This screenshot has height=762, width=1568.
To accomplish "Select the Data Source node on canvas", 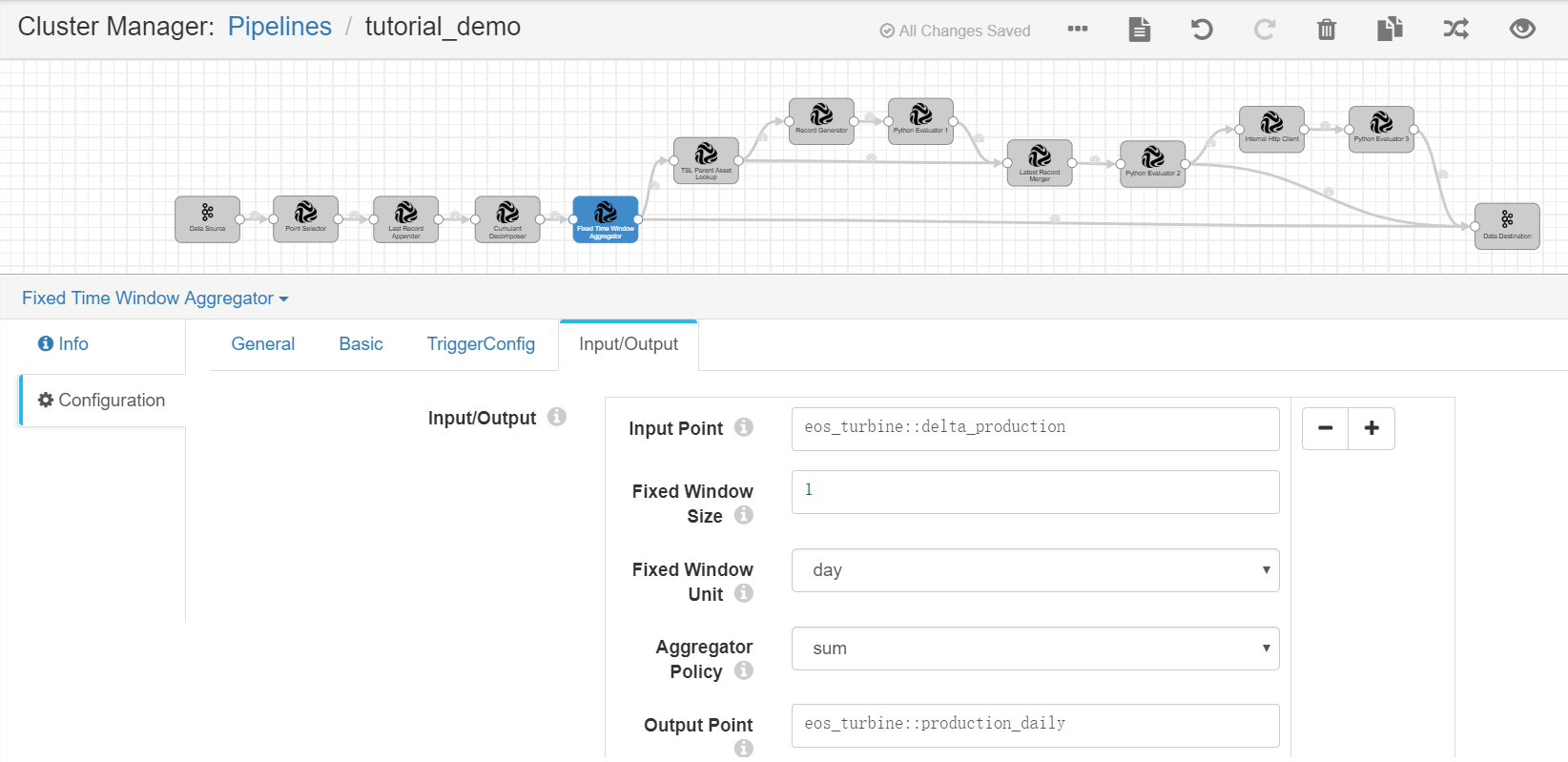I will (x=207, y=218).
